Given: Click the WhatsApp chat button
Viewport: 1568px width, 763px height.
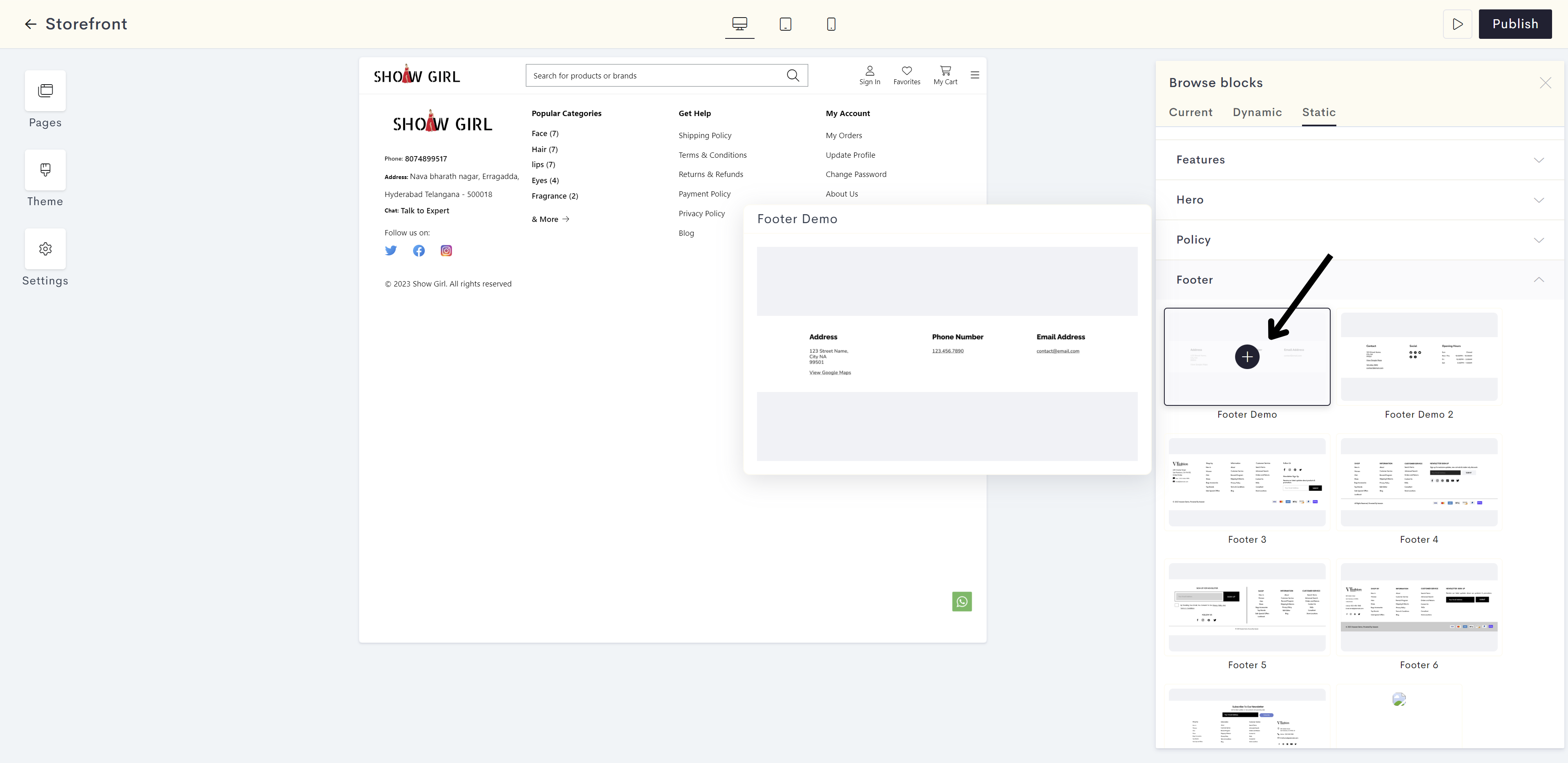Looking at the screenshot, I should tap(962, 602).
